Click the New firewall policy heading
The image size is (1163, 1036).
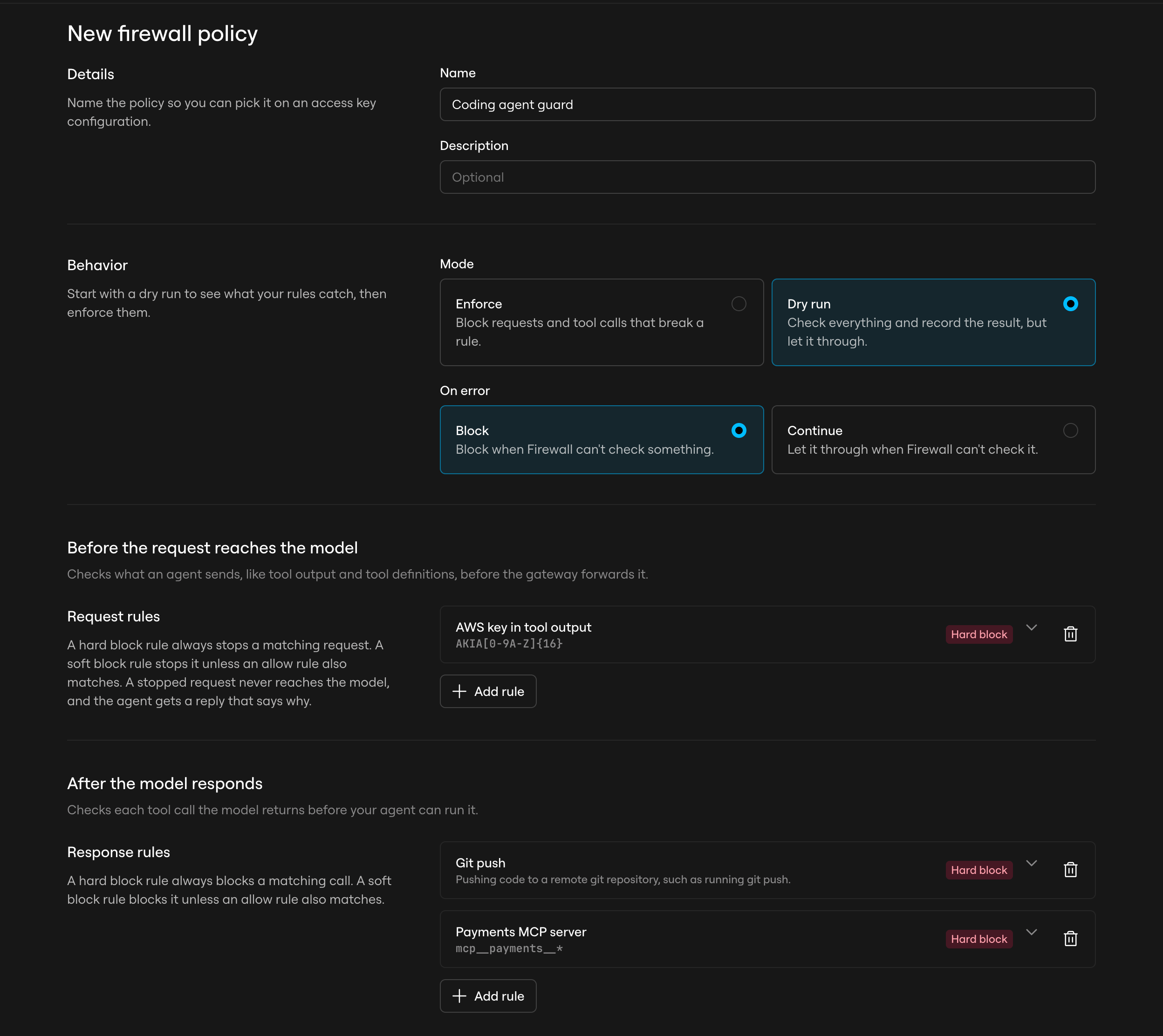pyautogui.click(x=162, y=34)
